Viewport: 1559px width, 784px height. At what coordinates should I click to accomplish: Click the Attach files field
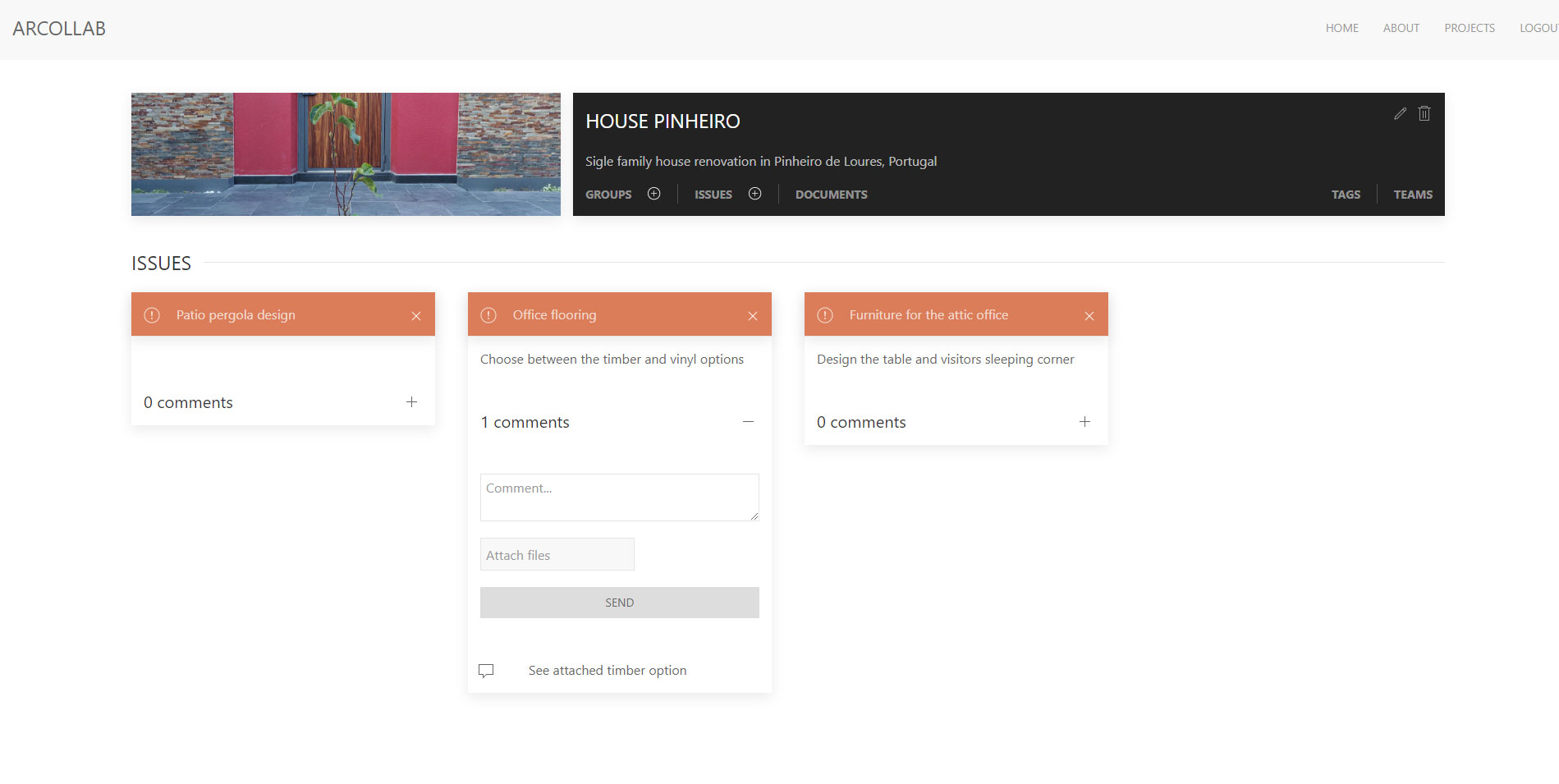pyautogui.click(x=557, y=554)
